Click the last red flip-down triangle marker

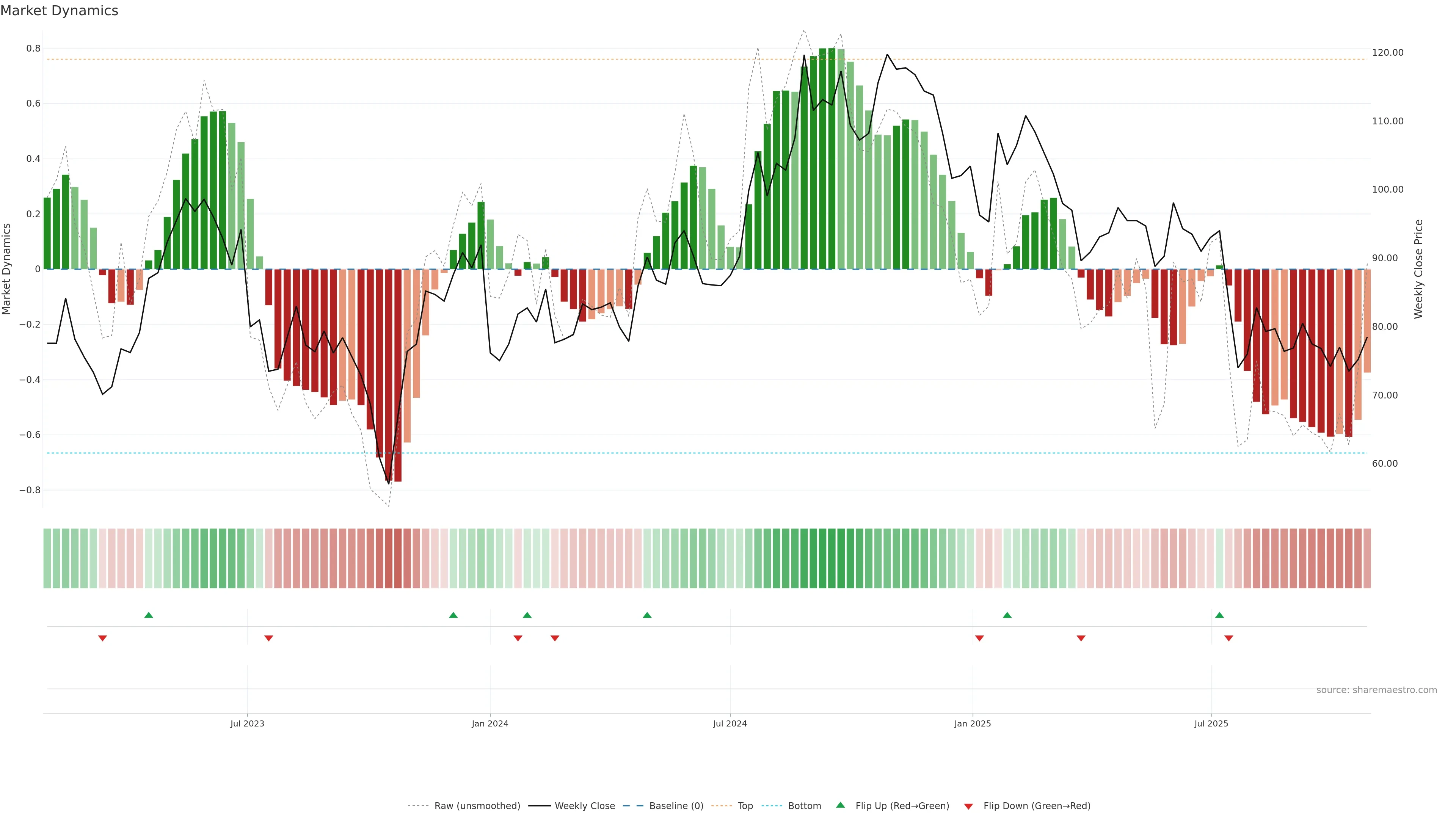coord(1228,638)
